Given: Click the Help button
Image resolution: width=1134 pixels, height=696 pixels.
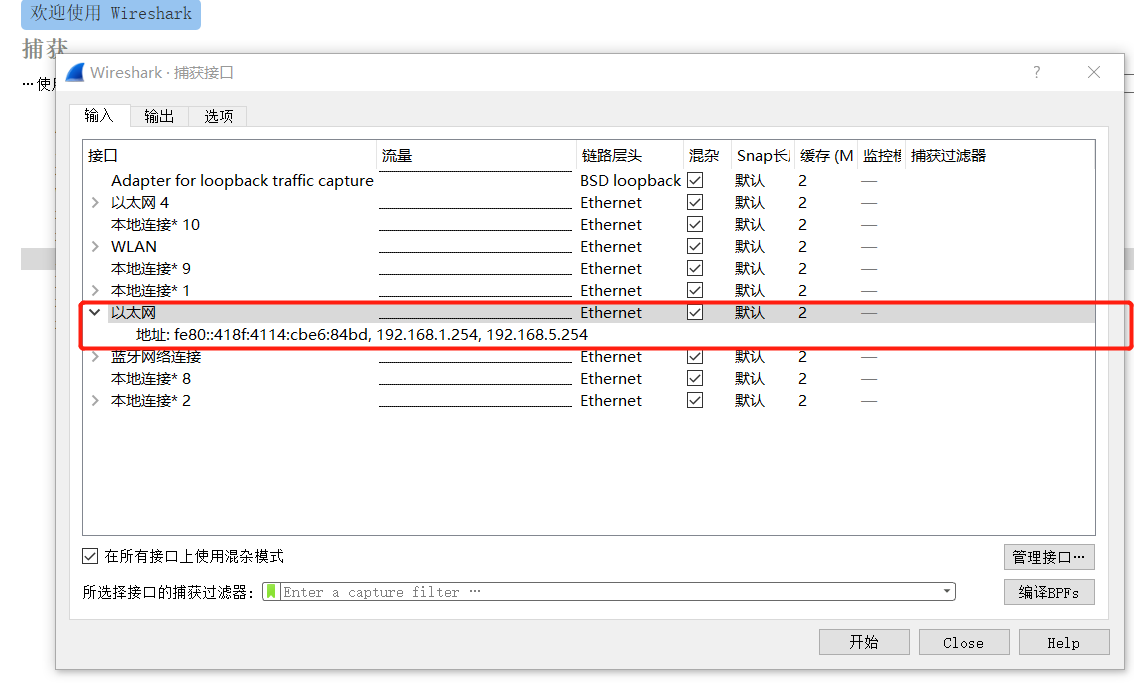Looking at the screenshot, I should coord(1064,642).
